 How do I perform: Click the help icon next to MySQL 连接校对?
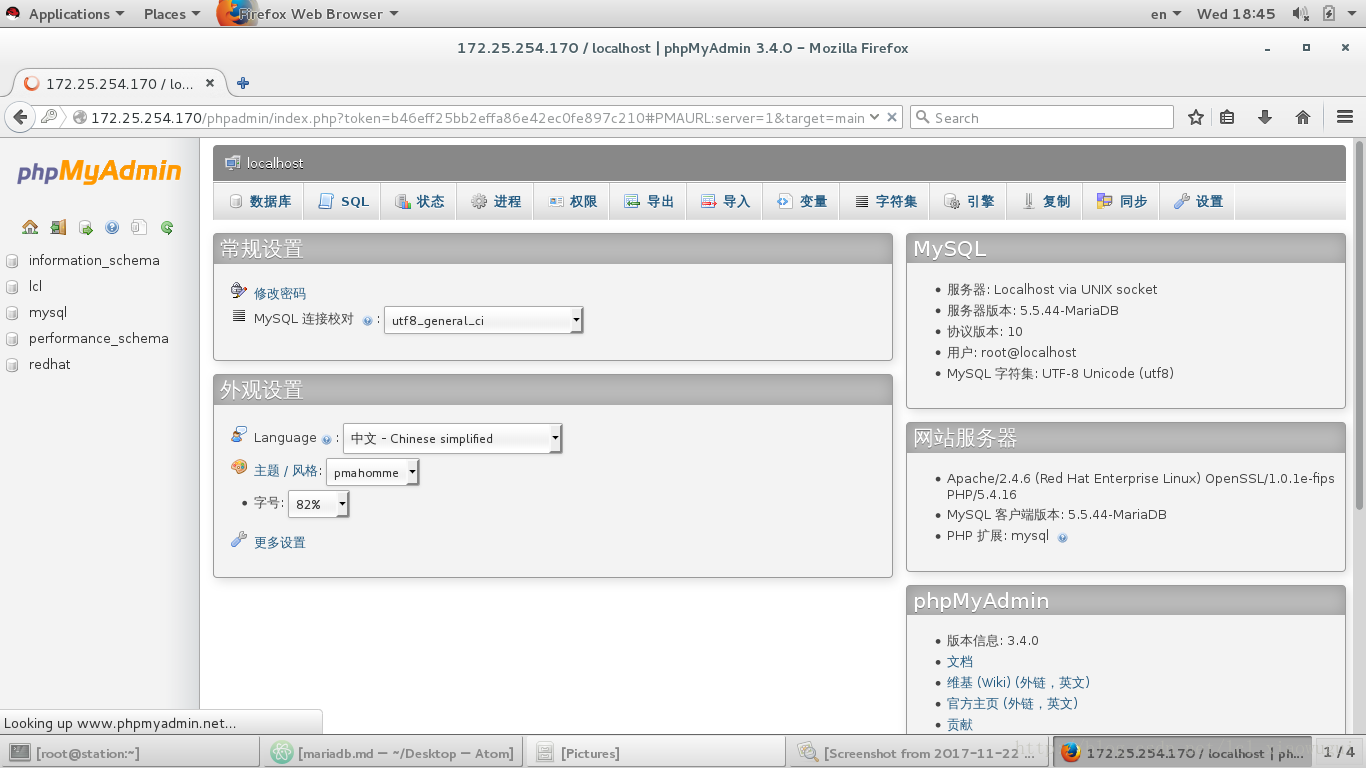point(367,321)
